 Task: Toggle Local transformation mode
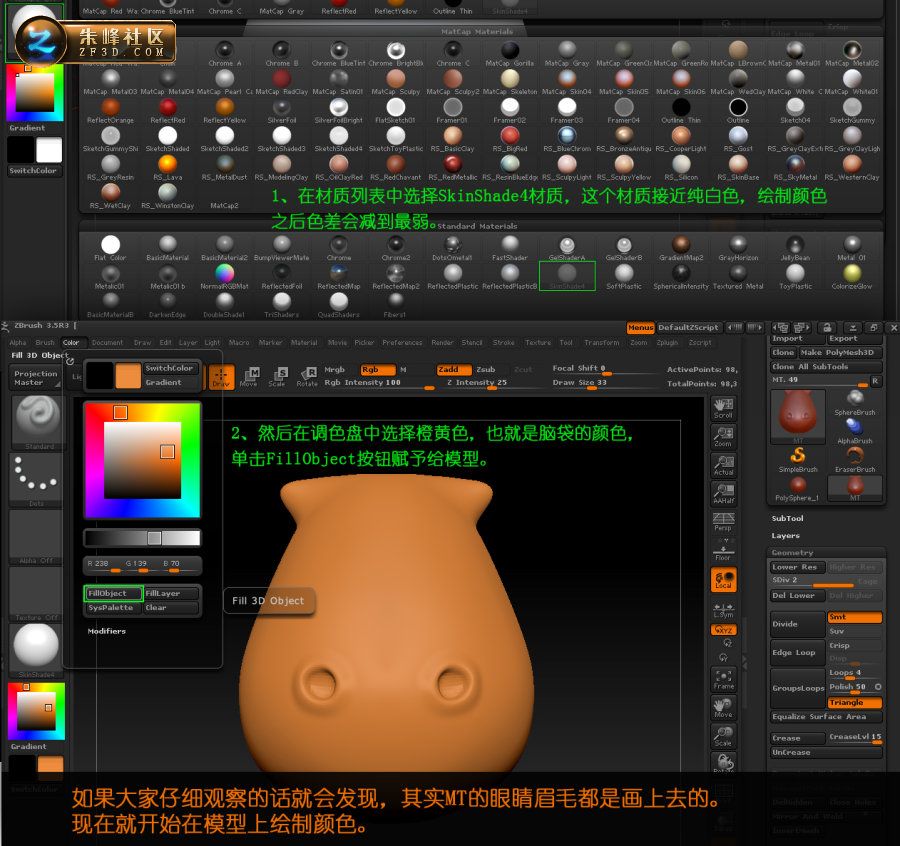point(723,580)
